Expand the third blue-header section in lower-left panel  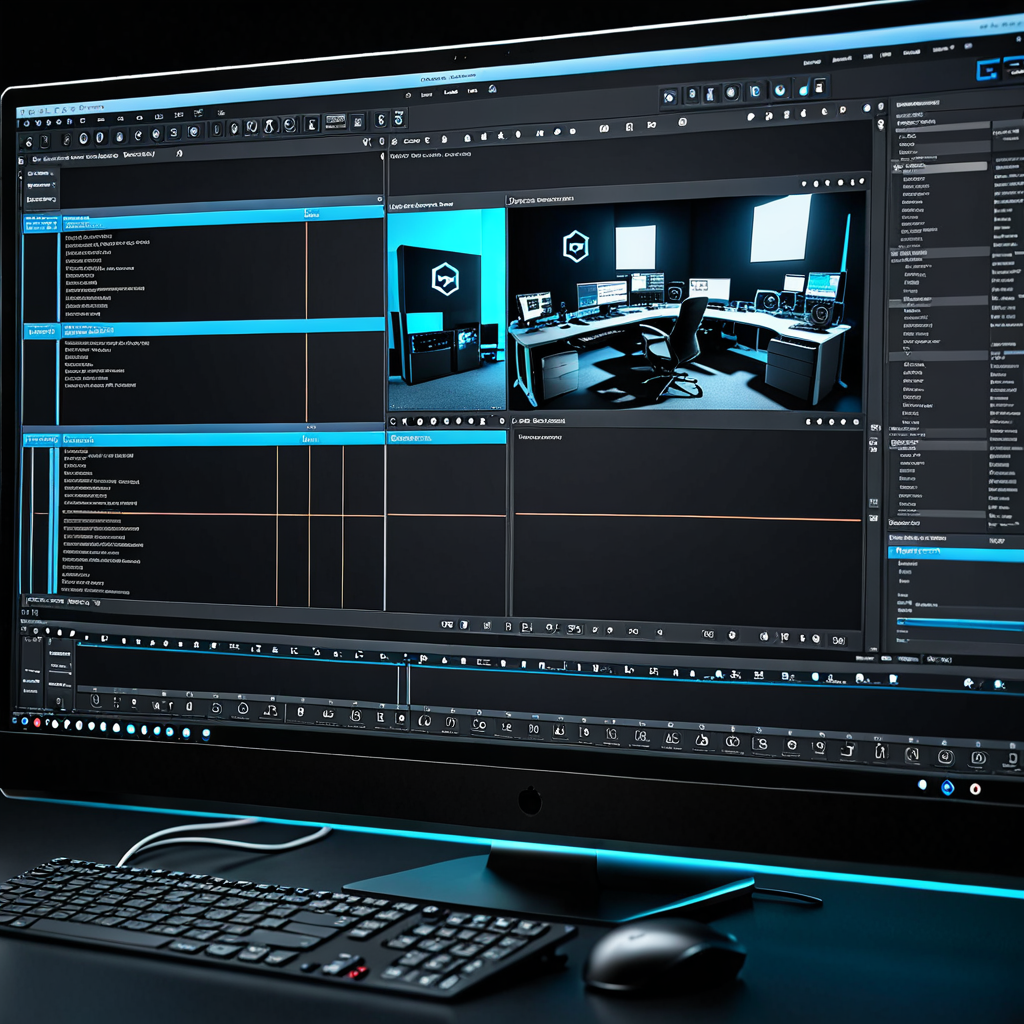[x=42, y=439]
